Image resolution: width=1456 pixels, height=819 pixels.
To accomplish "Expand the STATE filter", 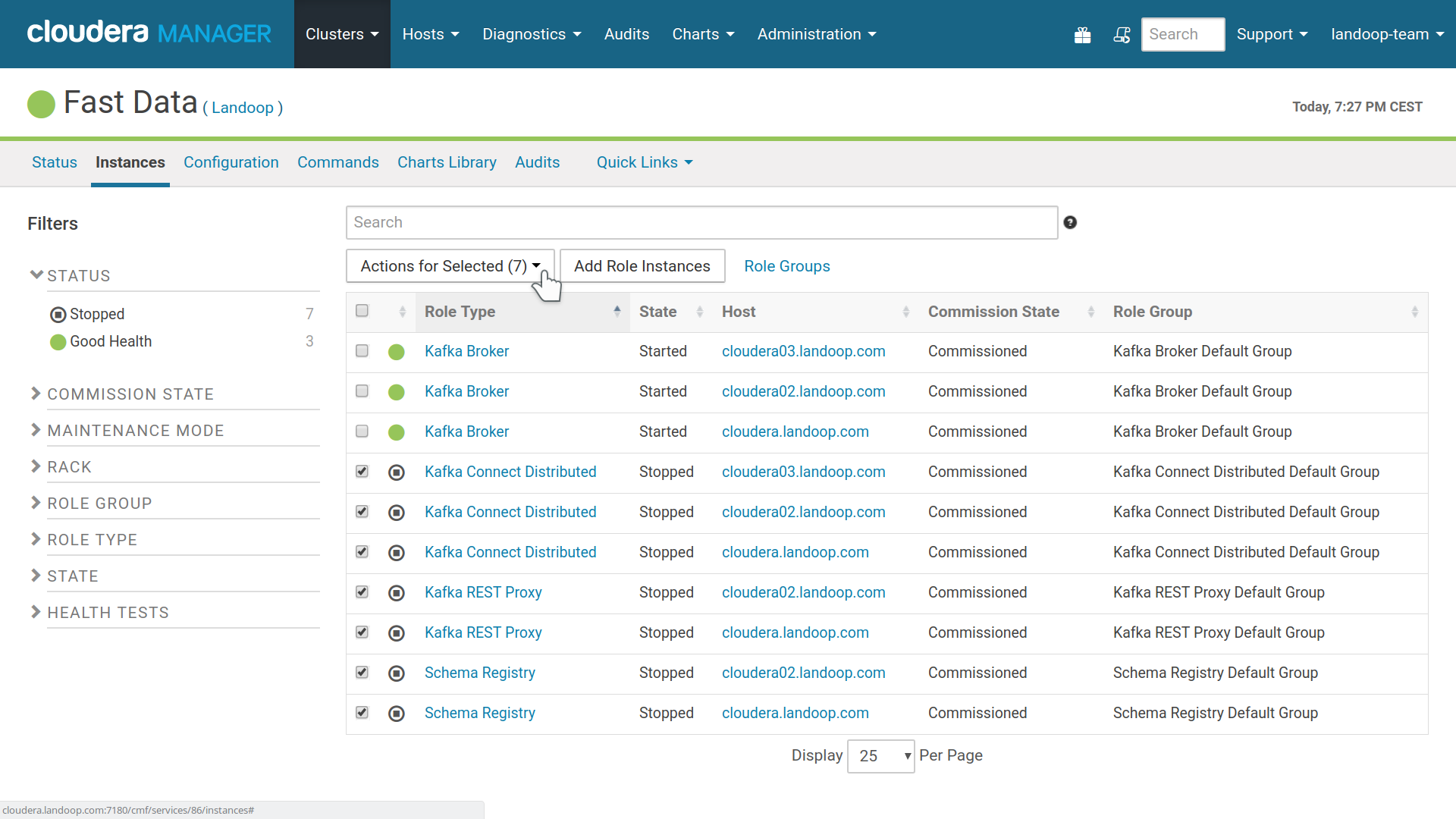I will pos(64,576).
